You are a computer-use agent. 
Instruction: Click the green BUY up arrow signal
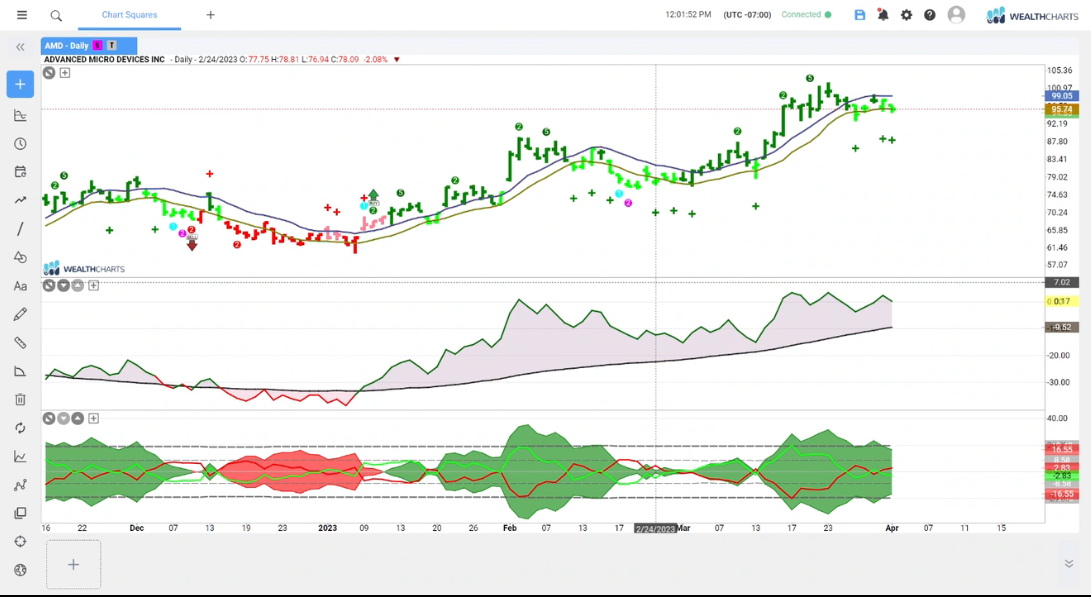[373, 197]
